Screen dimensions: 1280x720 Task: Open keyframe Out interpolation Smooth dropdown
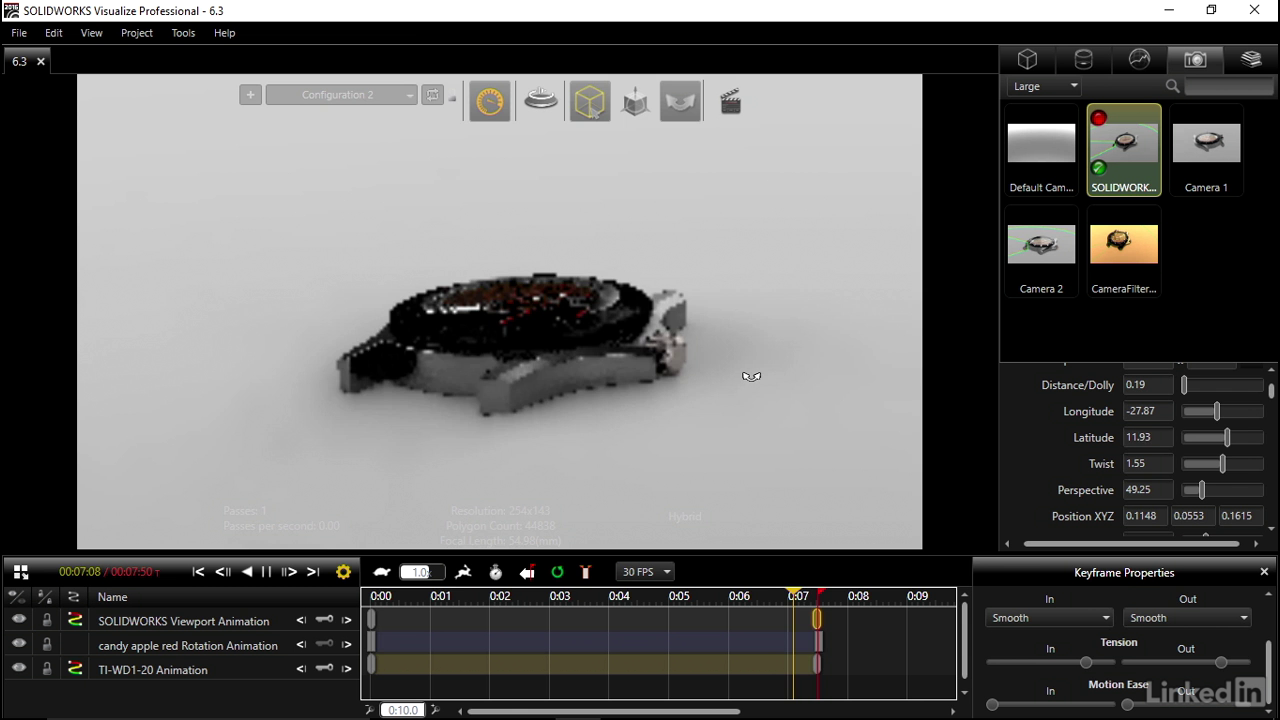(1187, 618)
